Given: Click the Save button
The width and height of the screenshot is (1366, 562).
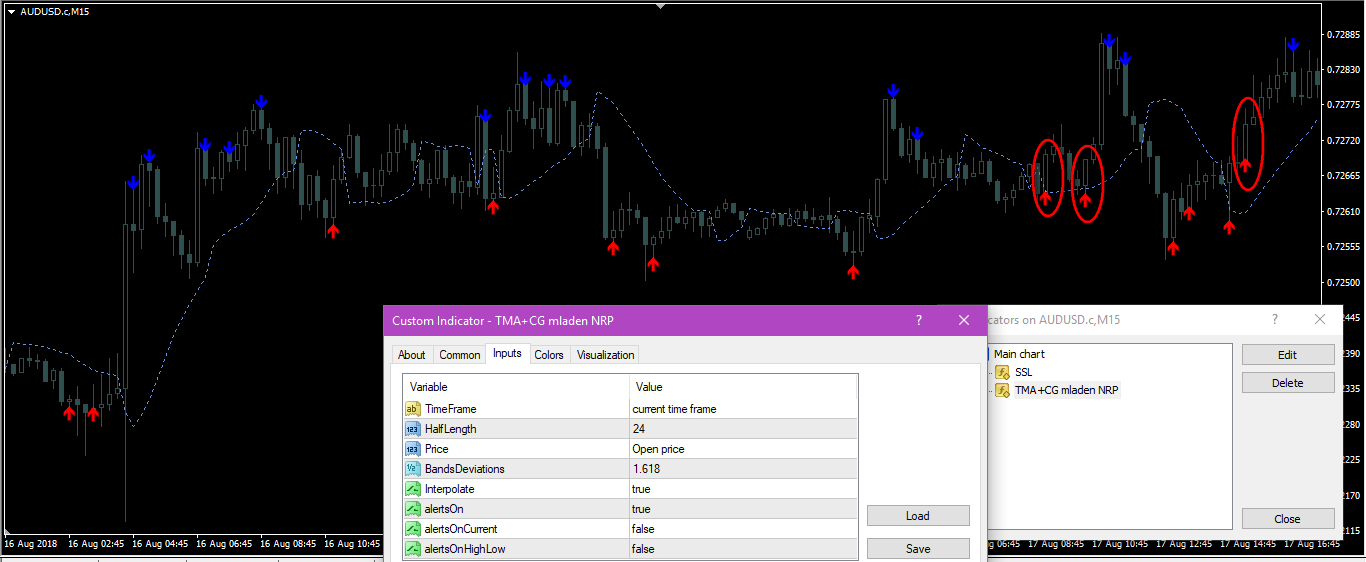Looking at the screenshot, I should [918, 548].
